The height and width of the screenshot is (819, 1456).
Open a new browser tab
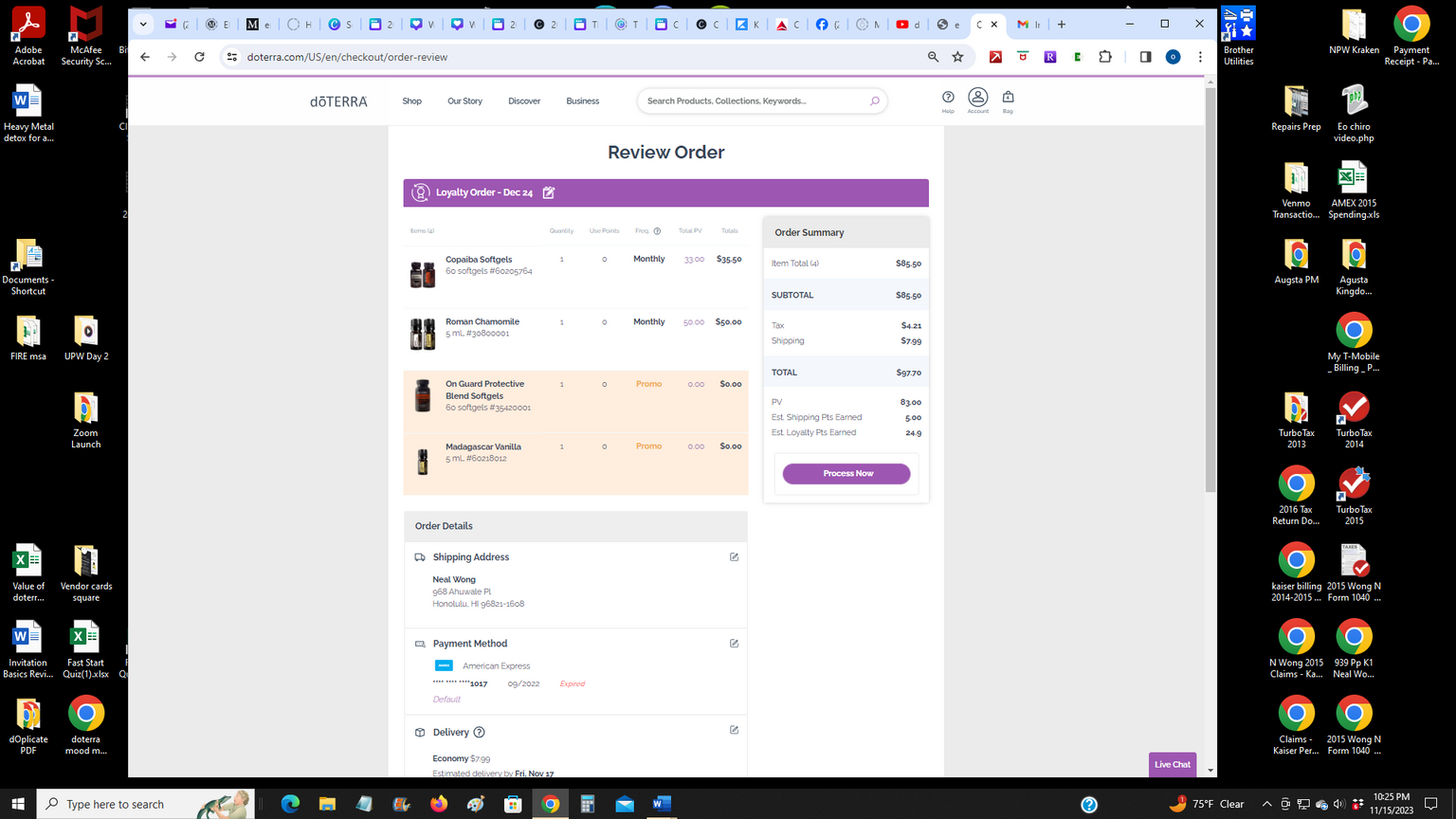(x=1062, y=25)
